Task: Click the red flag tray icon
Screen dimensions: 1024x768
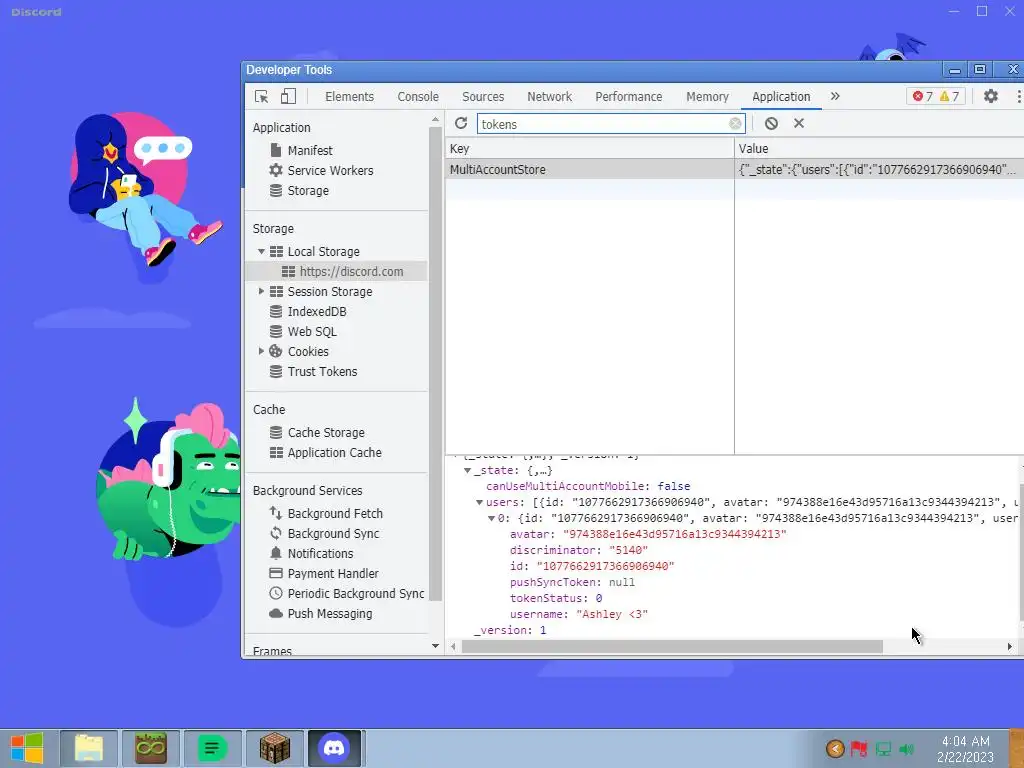Action: (x=859, y=749)
